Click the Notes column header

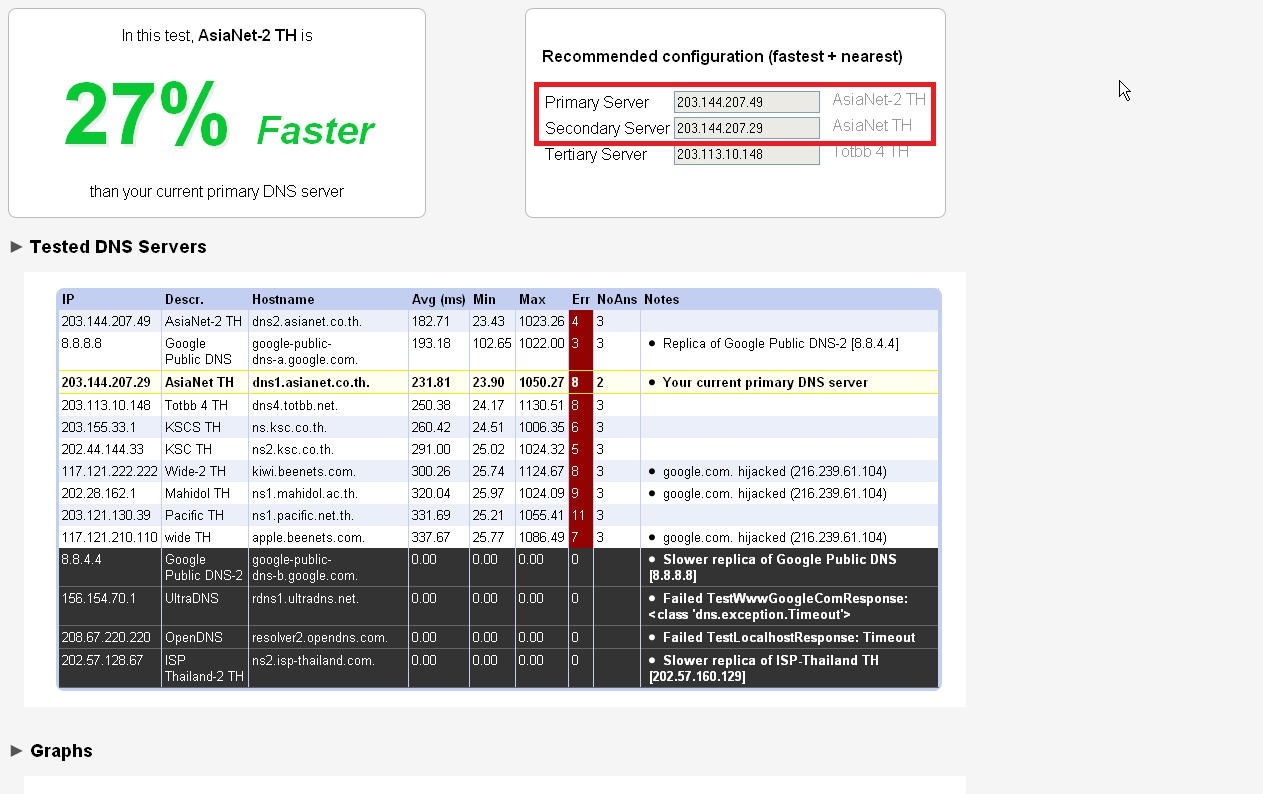pyautogui.click(x=661, y=299)
